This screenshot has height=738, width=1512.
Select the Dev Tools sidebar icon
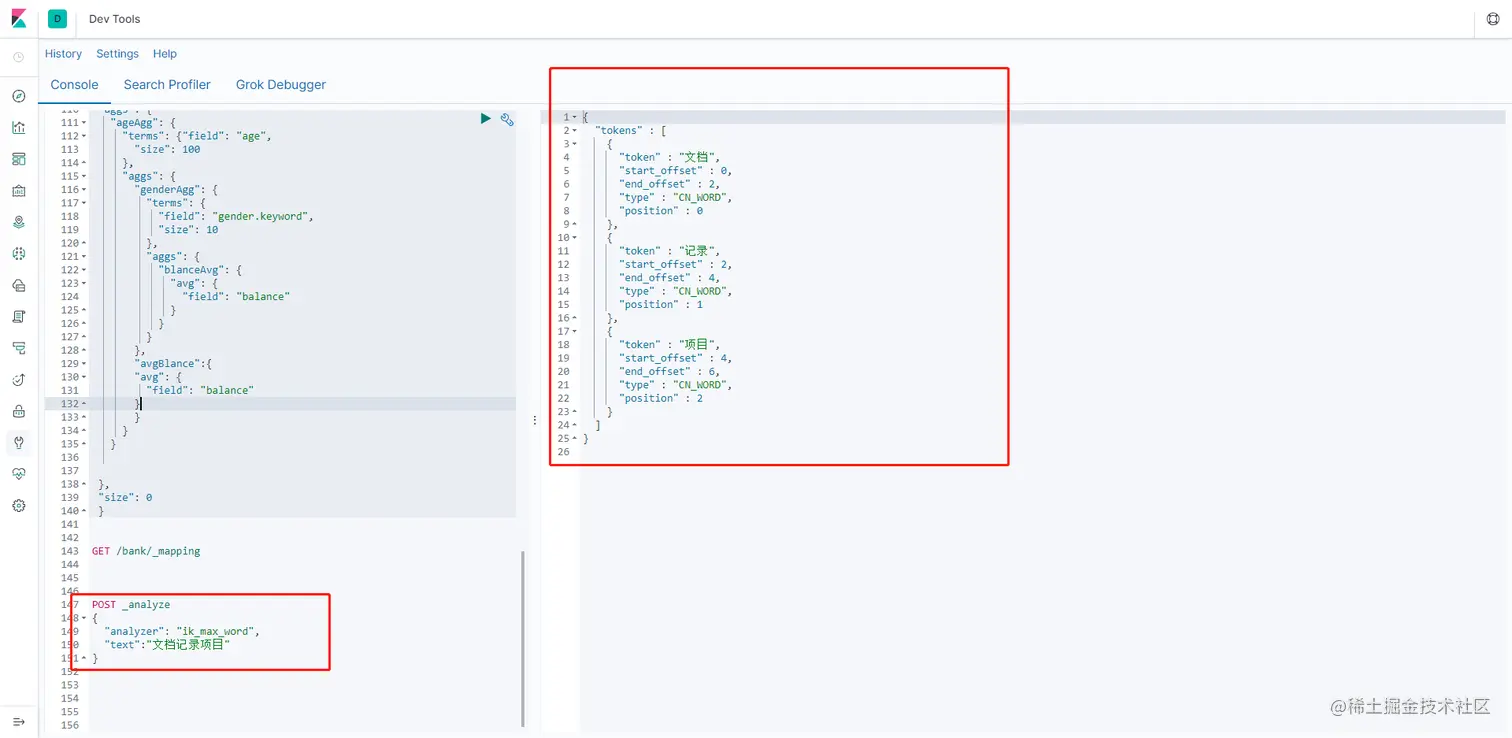[x=18, y=442]
